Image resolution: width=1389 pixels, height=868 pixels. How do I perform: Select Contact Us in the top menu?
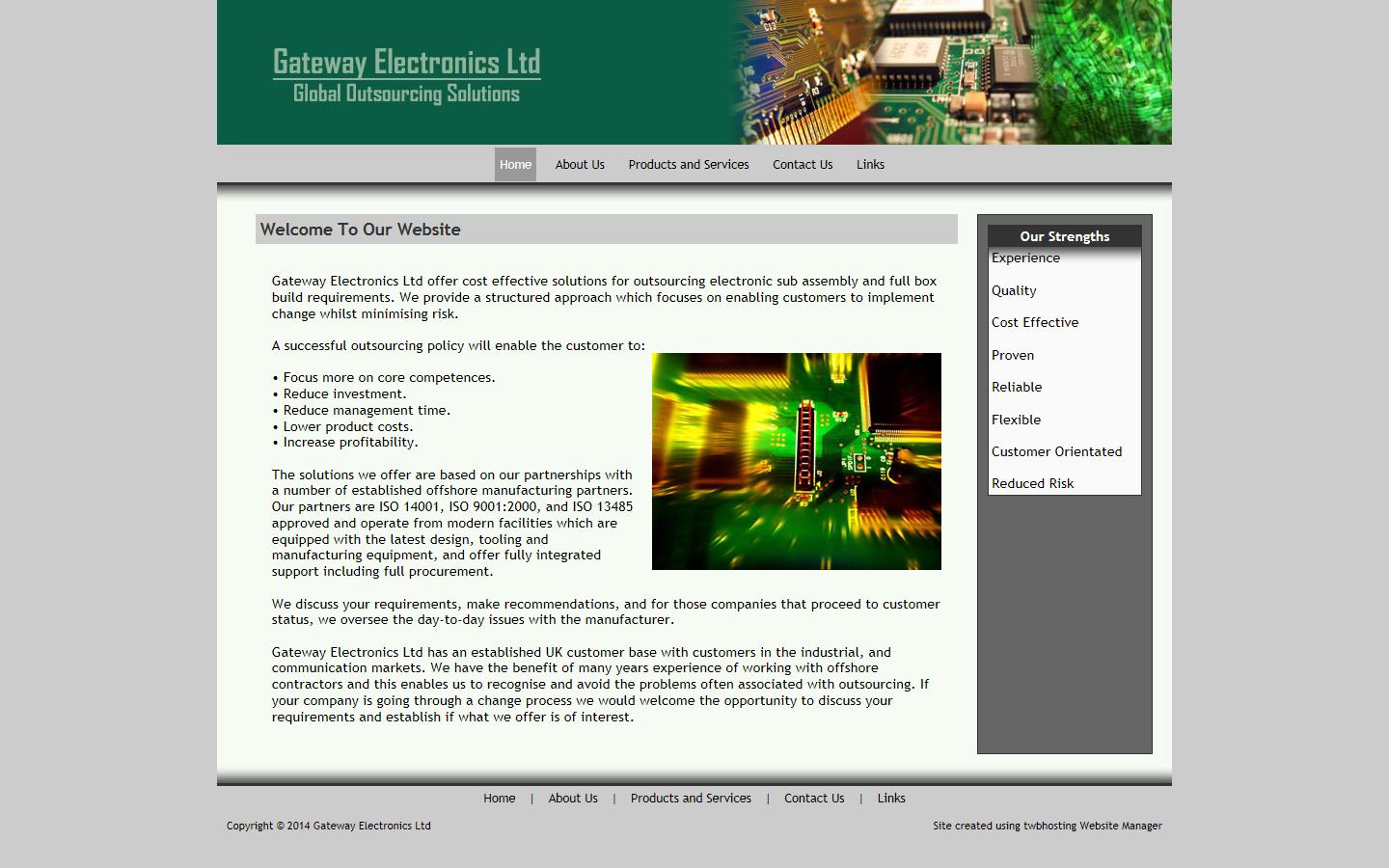(x=803, y=165)
